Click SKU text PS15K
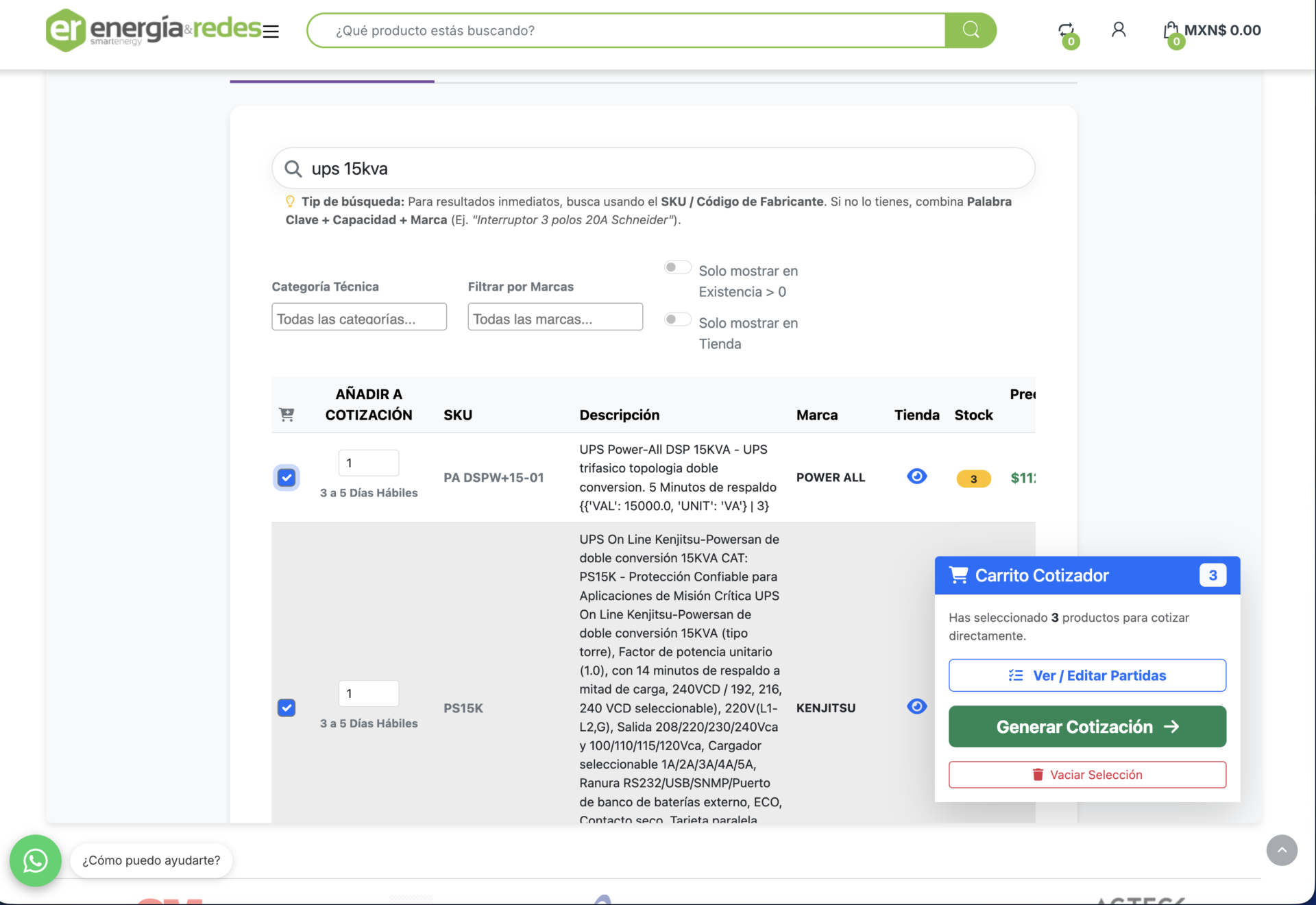 [x=463, y=708]
